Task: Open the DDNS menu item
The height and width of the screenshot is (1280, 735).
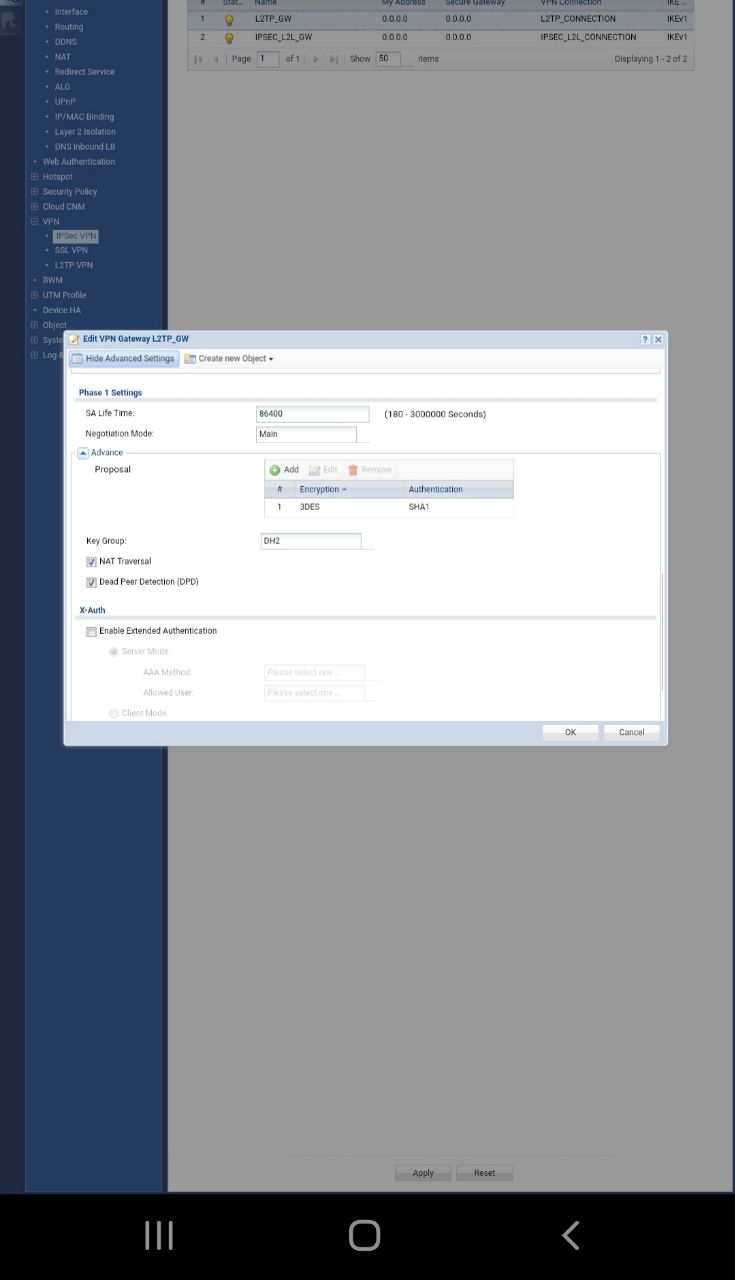Action: tap(65, 42)
